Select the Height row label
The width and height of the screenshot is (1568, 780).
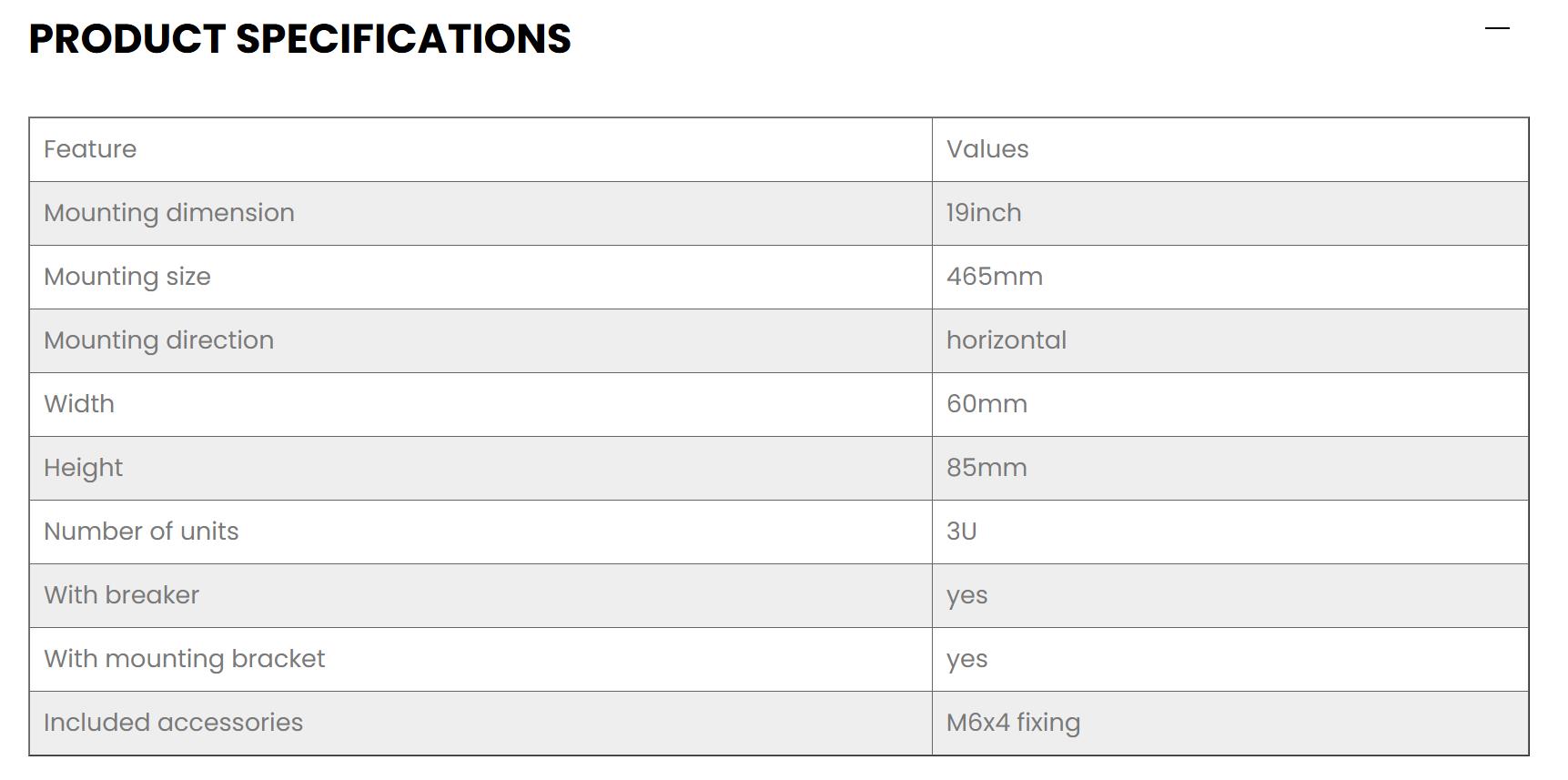point(83,468)
